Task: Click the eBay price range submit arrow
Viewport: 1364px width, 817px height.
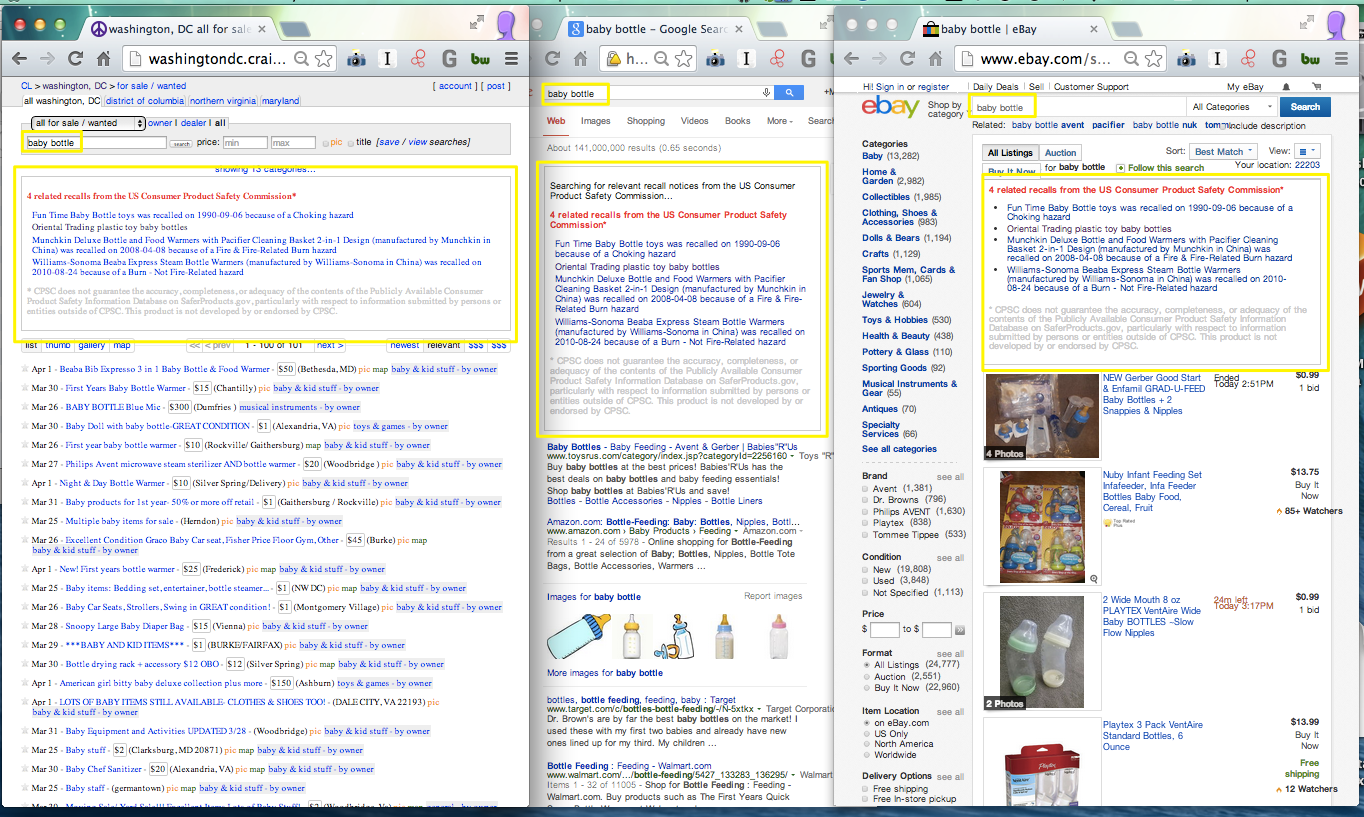Action: click(959, 630)
